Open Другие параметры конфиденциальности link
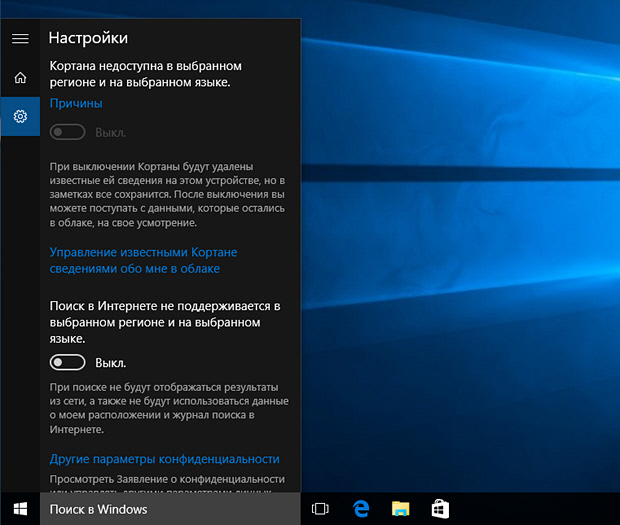This screenshot has width=620, height=525. tap(164, 459)
